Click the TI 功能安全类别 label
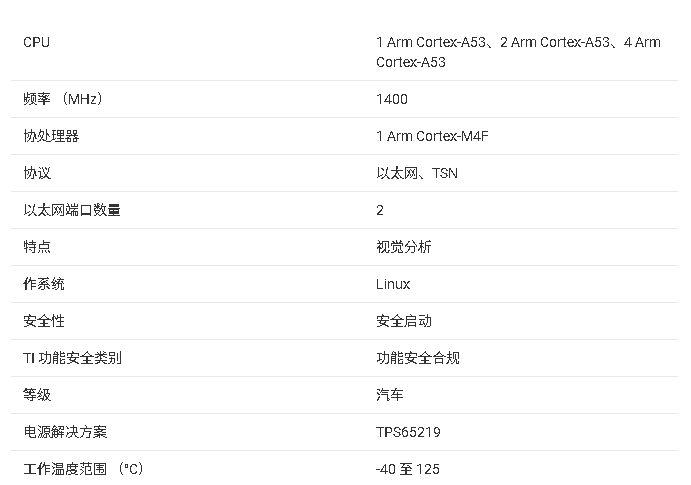This screenshot has height=485, width=691. (72, 358)
